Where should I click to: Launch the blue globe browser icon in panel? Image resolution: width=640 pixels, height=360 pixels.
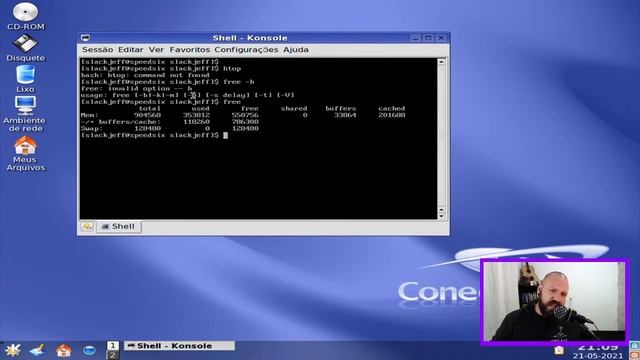tap(89, 350)
